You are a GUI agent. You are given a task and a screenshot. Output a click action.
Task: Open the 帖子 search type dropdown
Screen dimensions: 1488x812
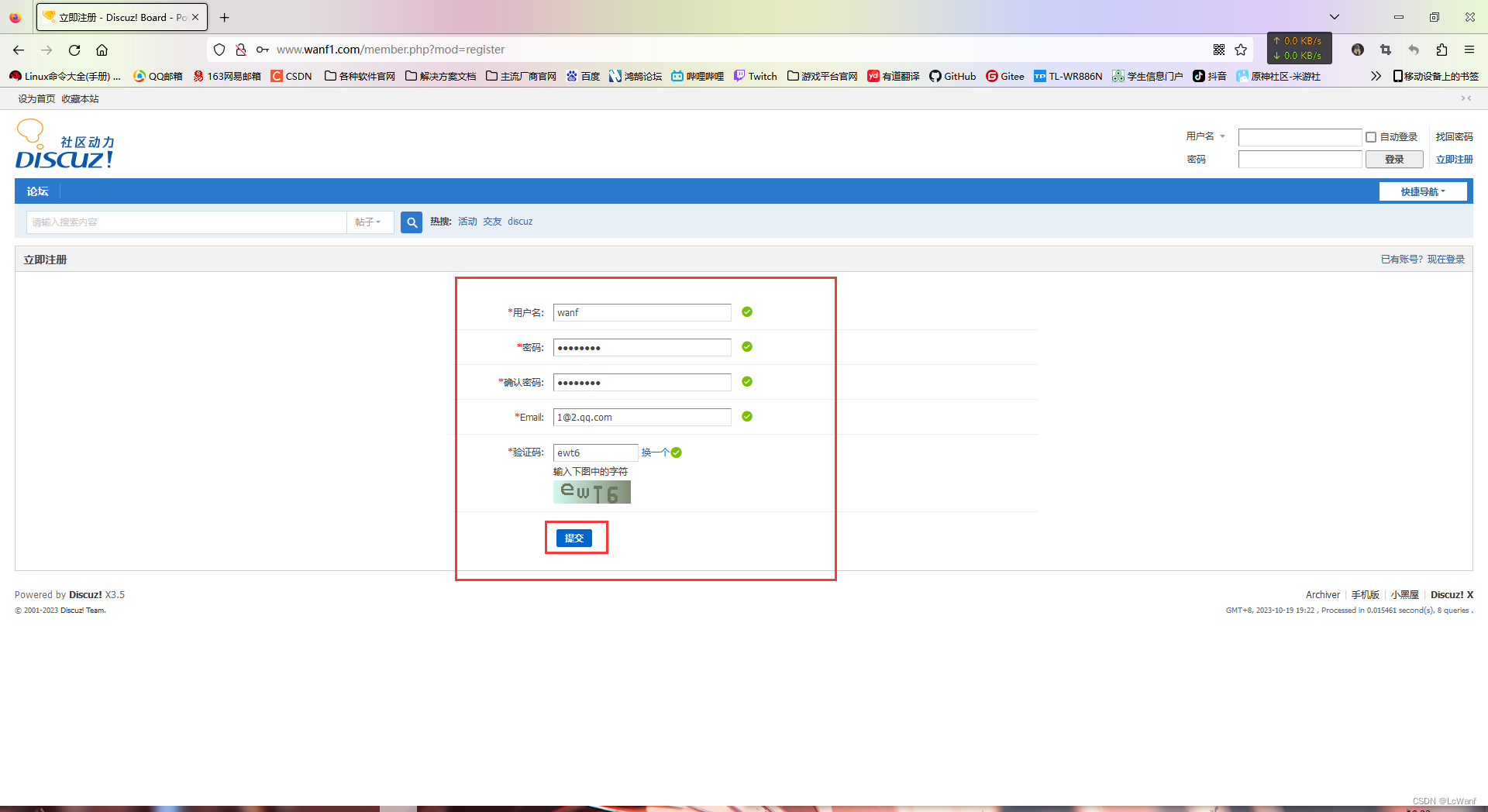pyautogui.click(x=369, y=222)
